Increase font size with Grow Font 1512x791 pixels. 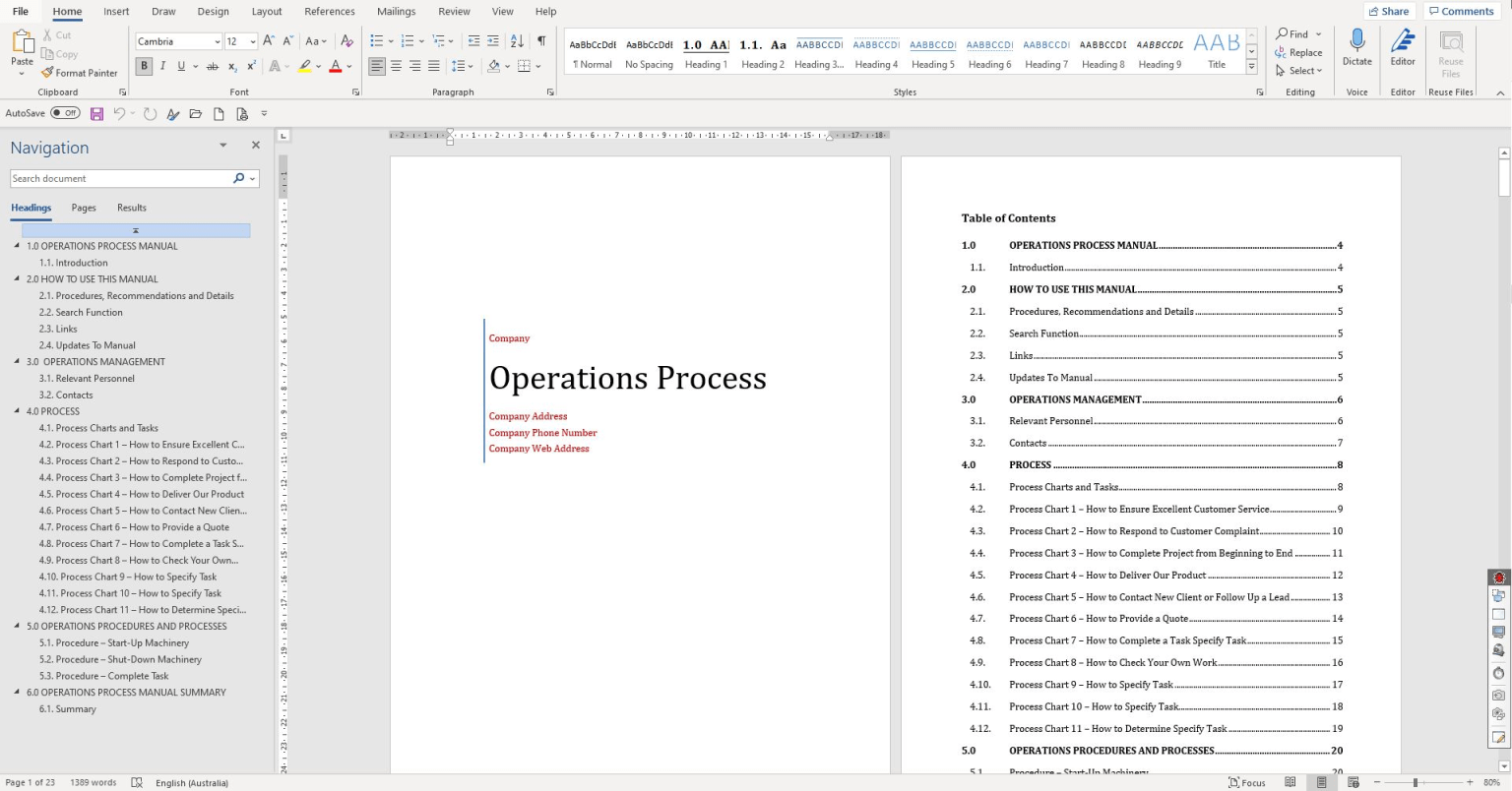[x=269, y=41]
